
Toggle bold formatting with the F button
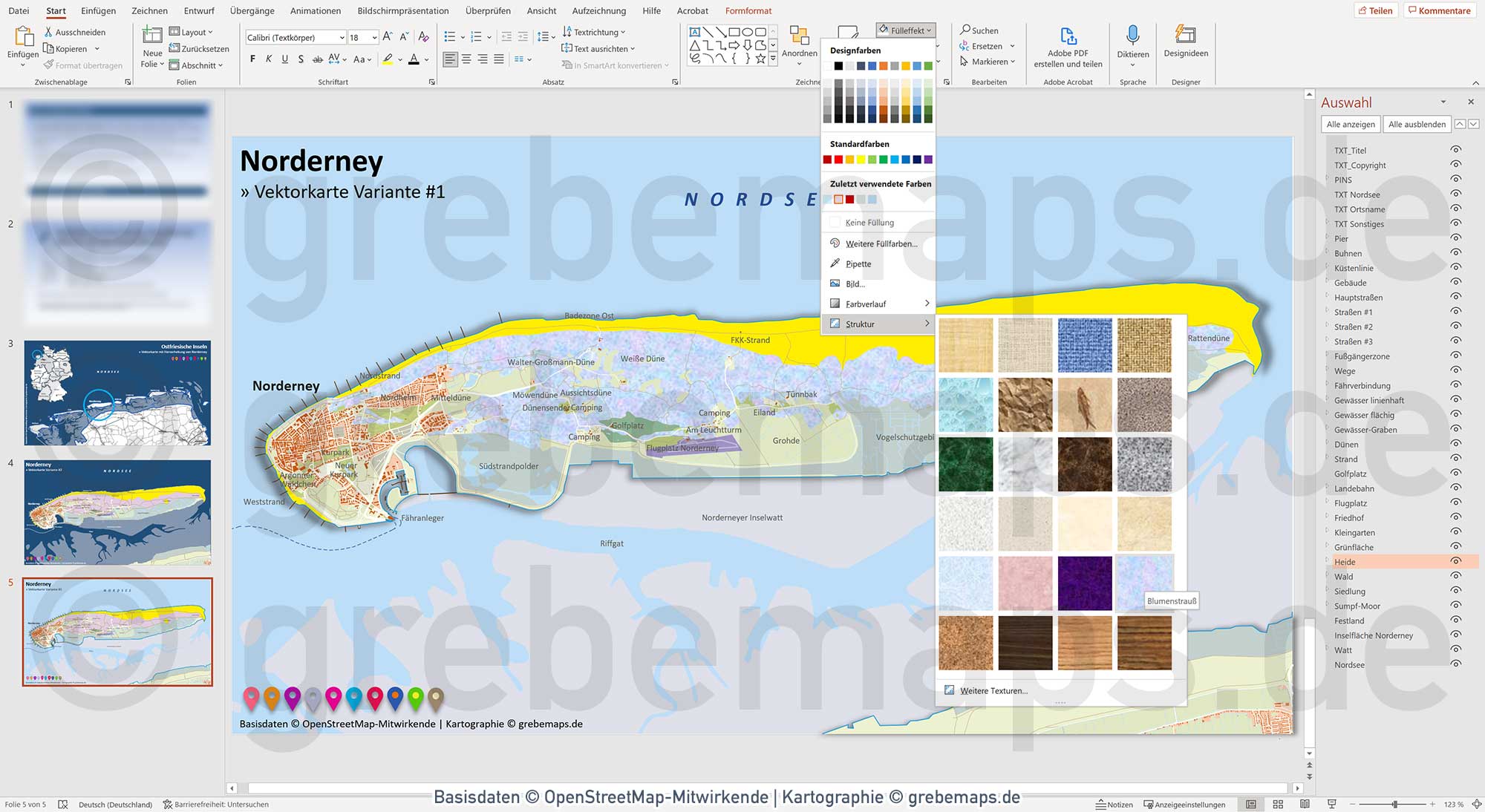[x=252, y=59]
